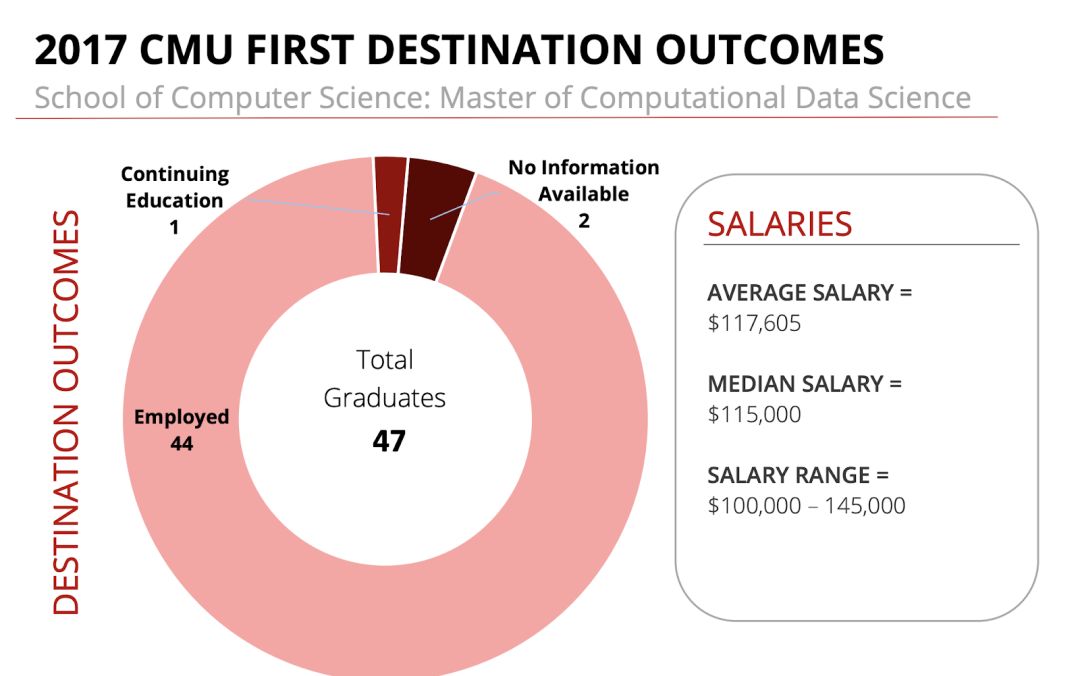This screenshot has width=1080, height=676.
Task: Select the School of Computer Science subtitle
Action: click(502, 98)
